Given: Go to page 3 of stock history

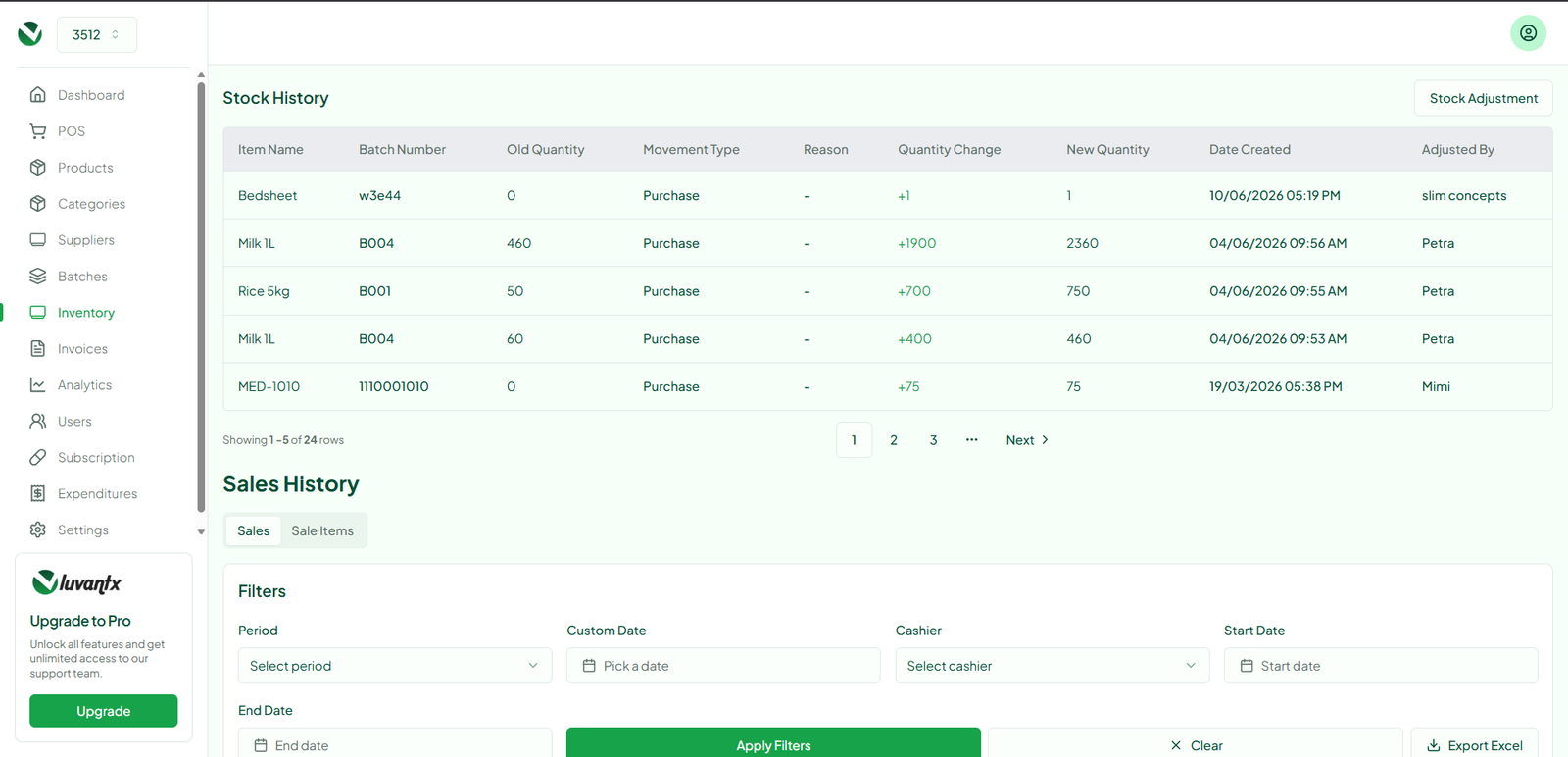Looking at the screenshot, I should [934, 440].
